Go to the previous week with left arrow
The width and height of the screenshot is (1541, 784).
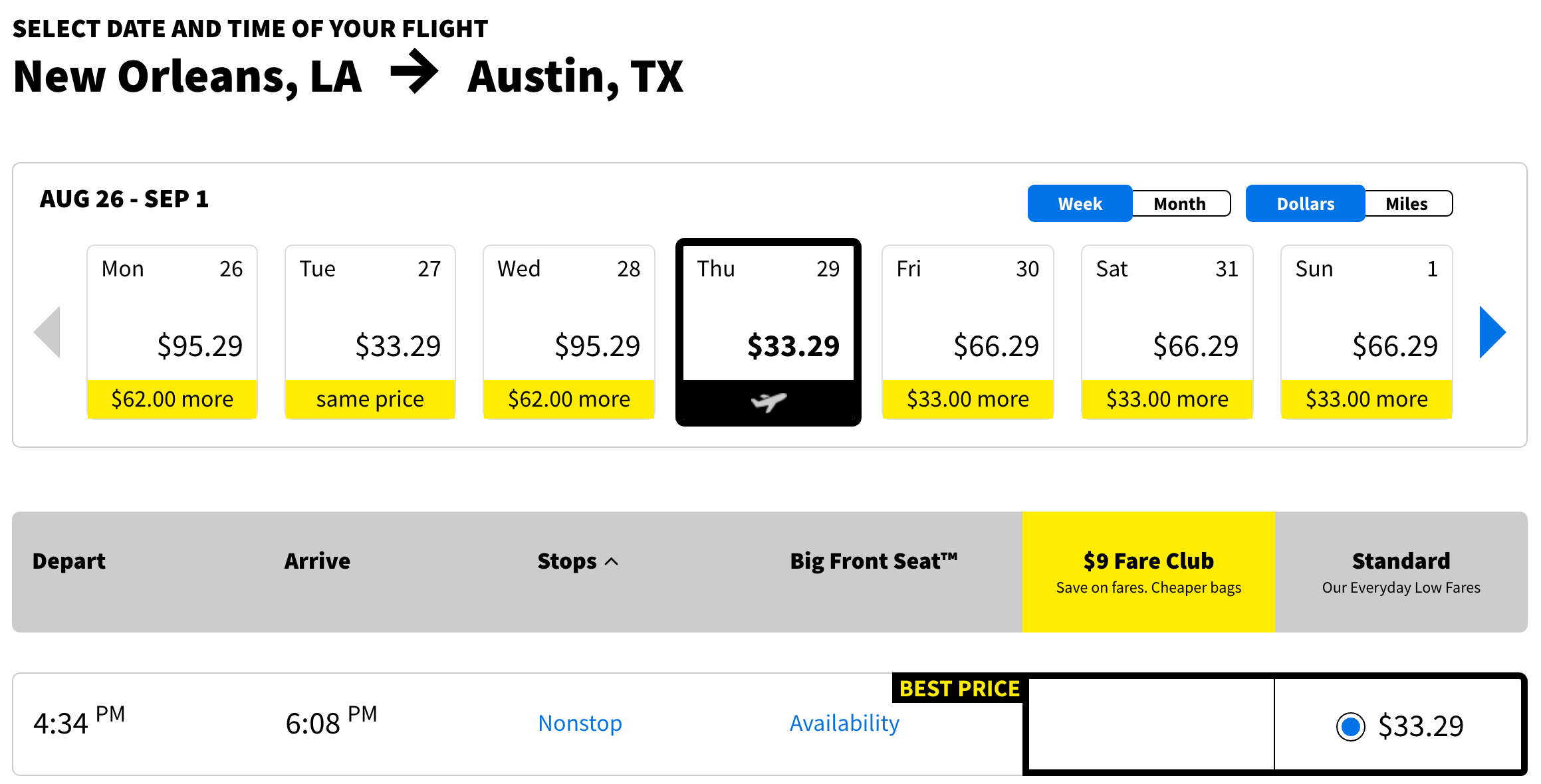(x=48, y=332)
